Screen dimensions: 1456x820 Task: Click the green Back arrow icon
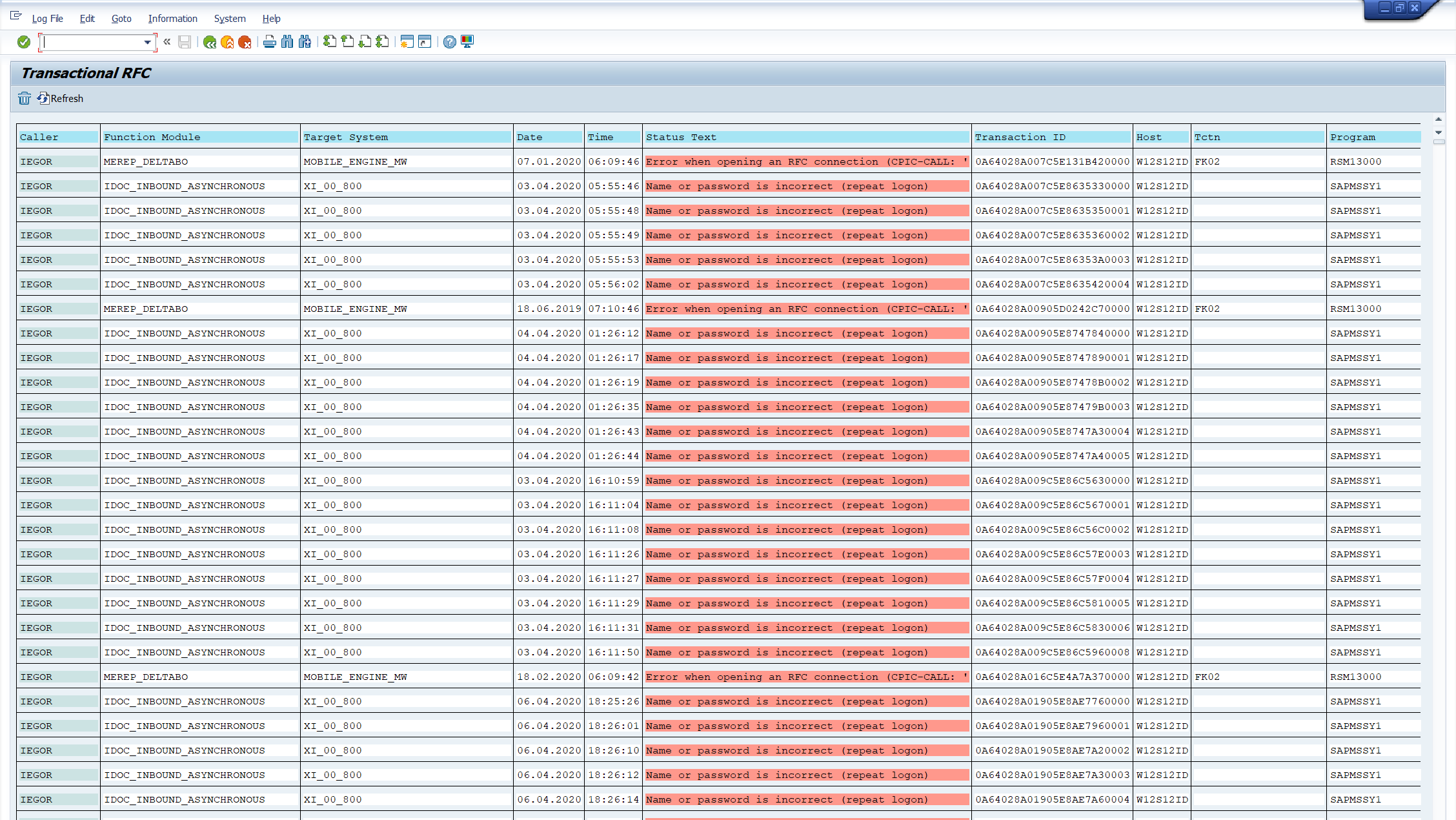(209, 42)
